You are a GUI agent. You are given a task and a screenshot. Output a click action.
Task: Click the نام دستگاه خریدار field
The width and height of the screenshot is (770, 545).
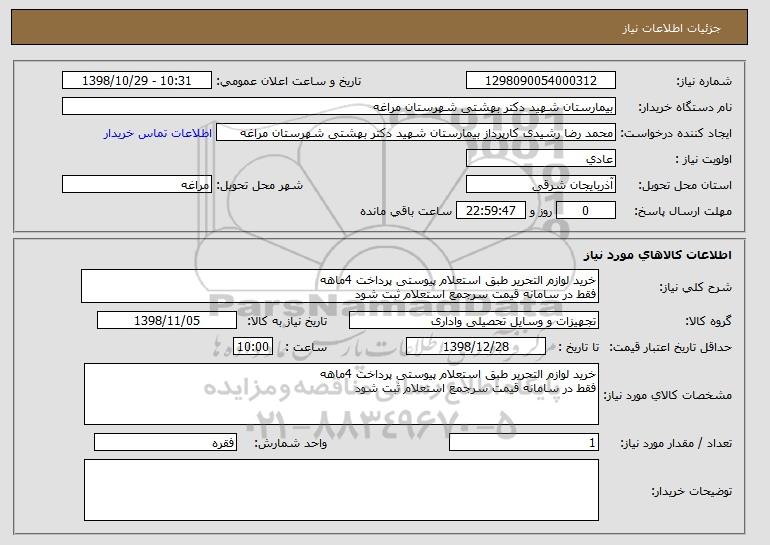pyautogui.click(x=339, y=107)
